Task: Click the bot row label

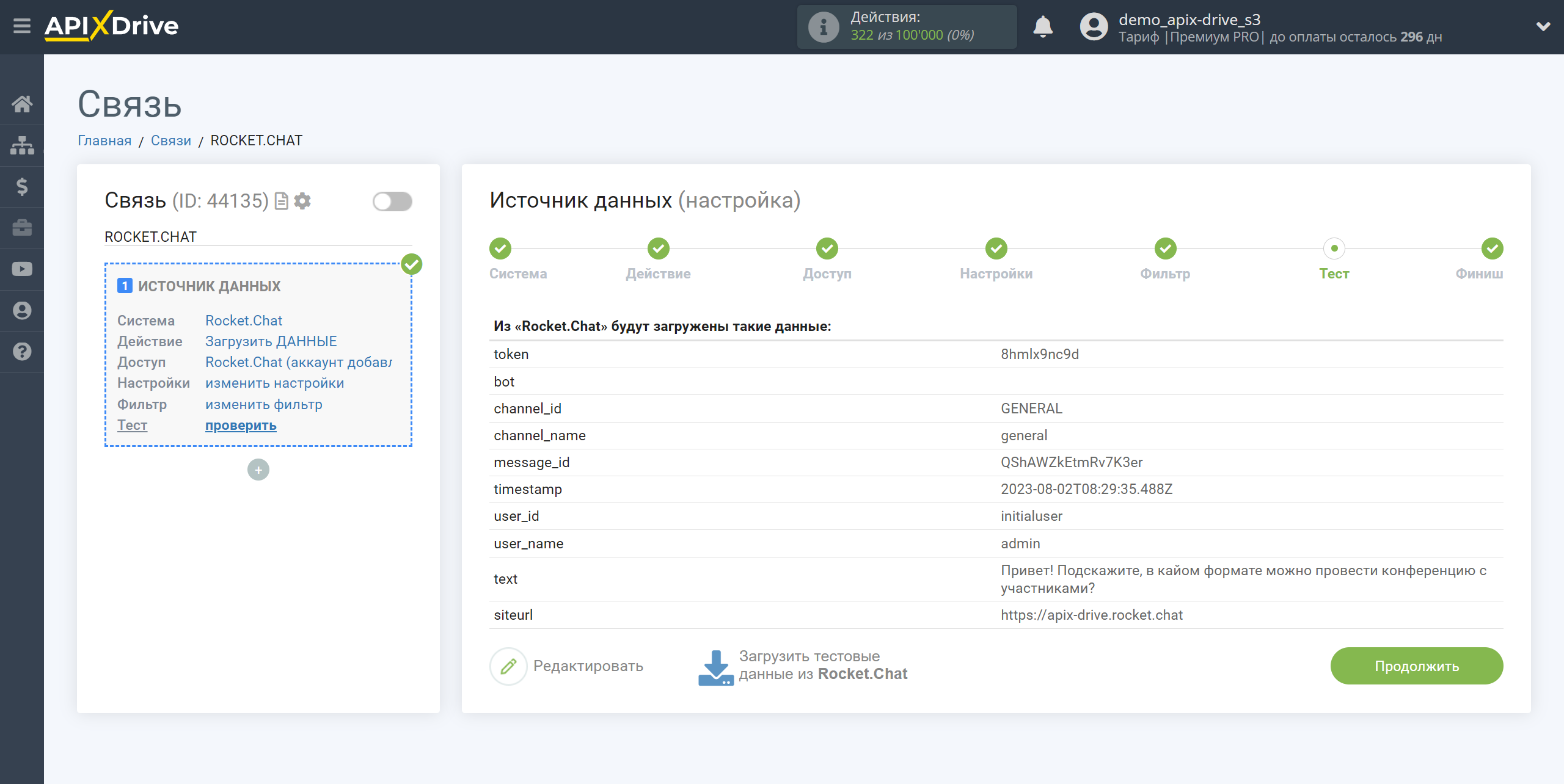Action: pyautogui.click(x=504, y=382)
